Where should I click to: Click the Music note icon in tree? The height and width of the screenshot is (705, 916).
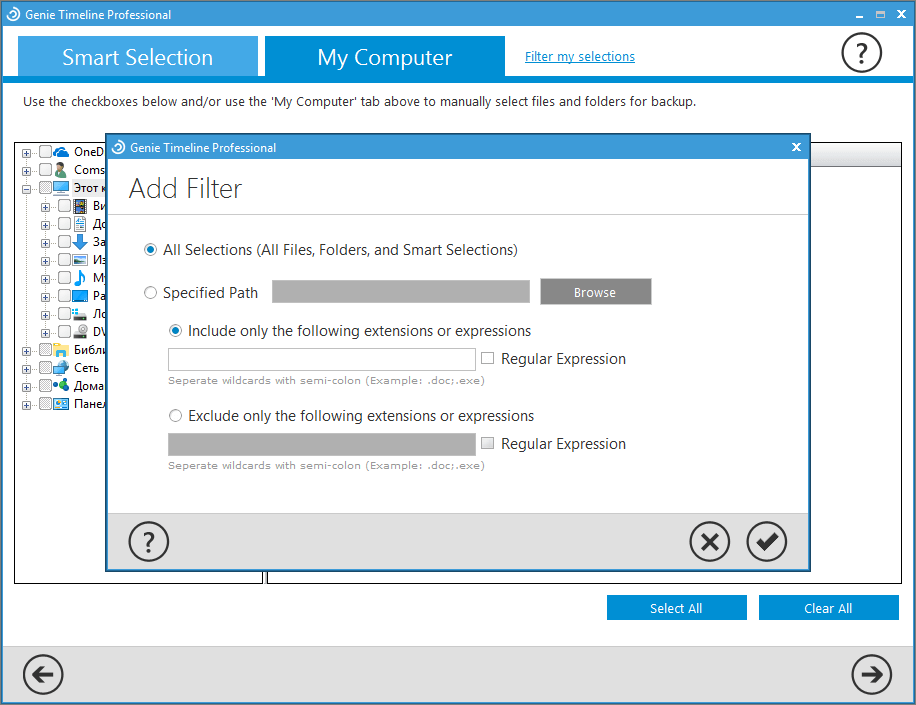tap(80, 278)
